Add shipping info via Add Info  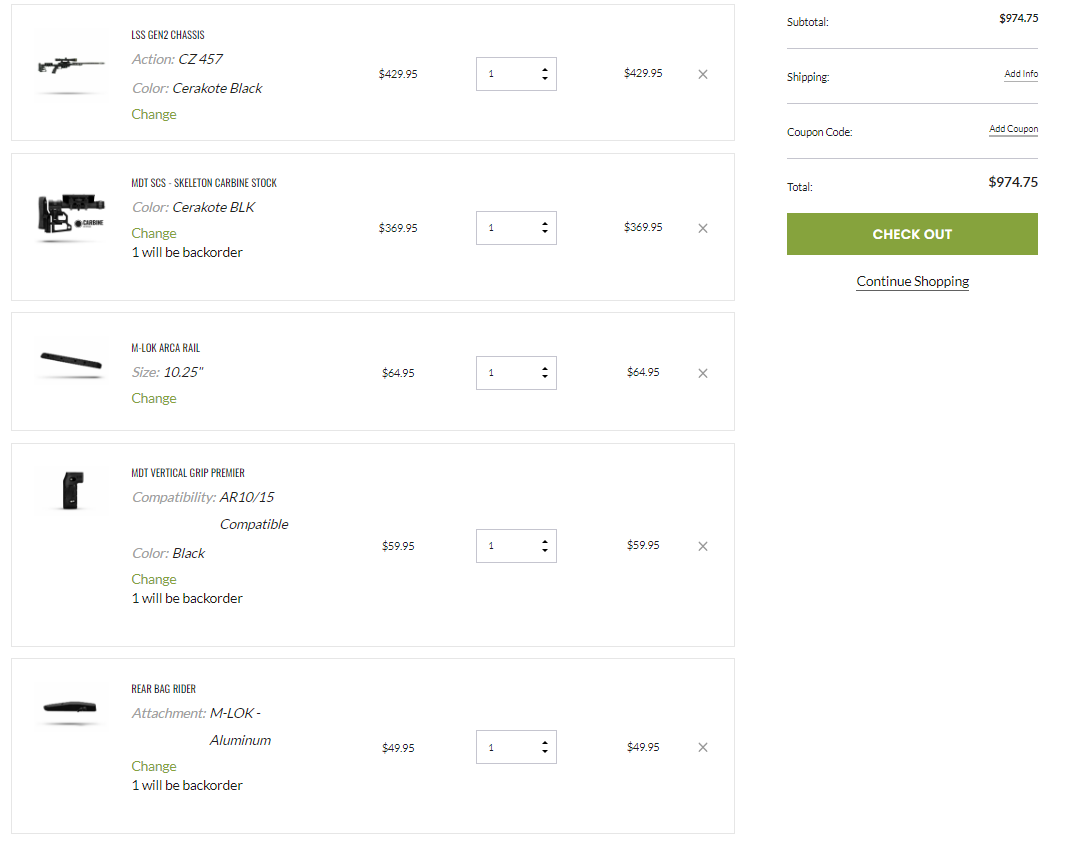[x=1021, y=74]
